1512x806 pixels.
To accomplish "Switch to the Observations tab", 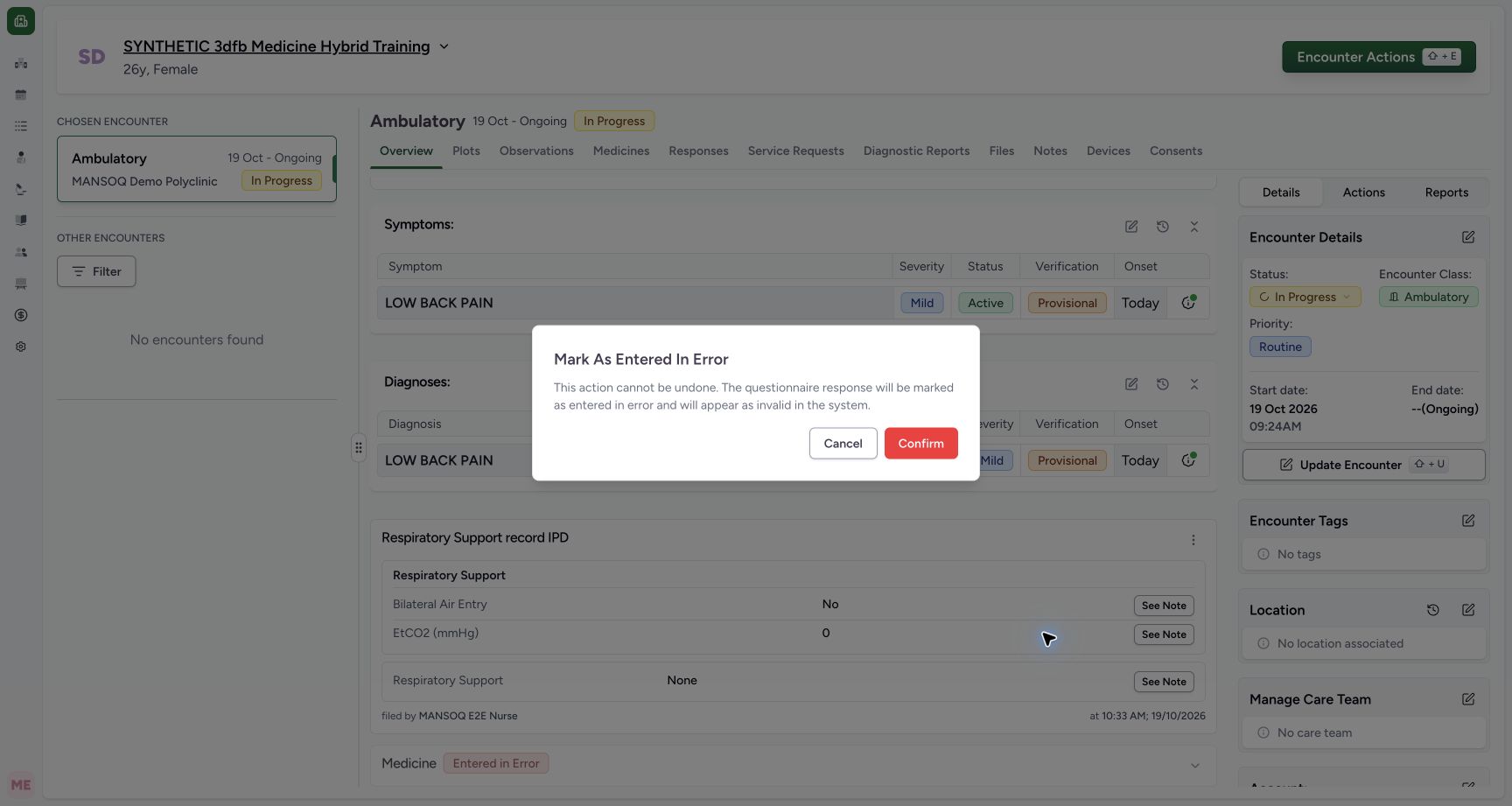I will (536, 151).
